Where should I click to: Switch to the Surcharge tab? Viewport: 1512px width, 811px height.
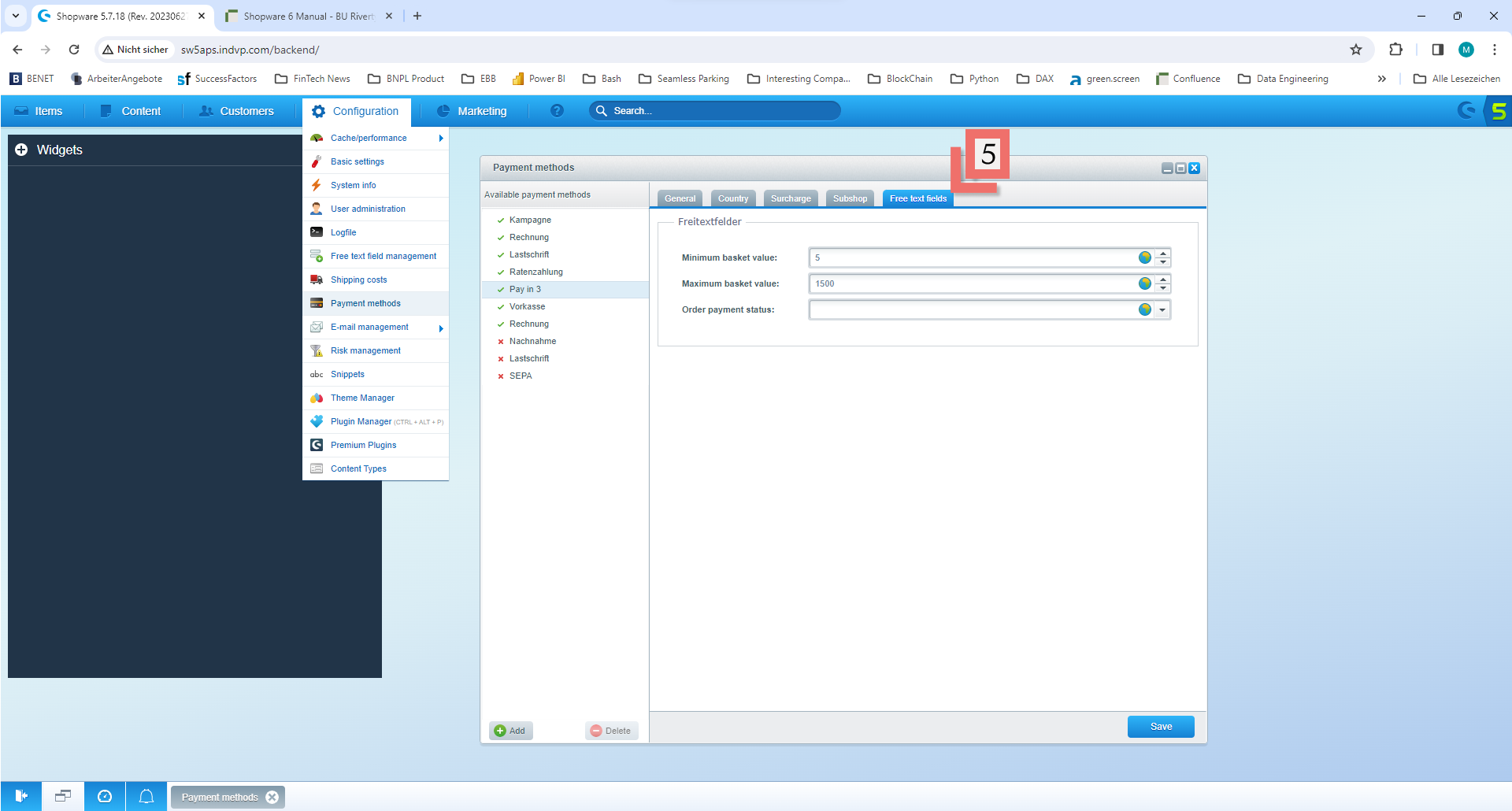pyautogui.click(x=791, y=198)
